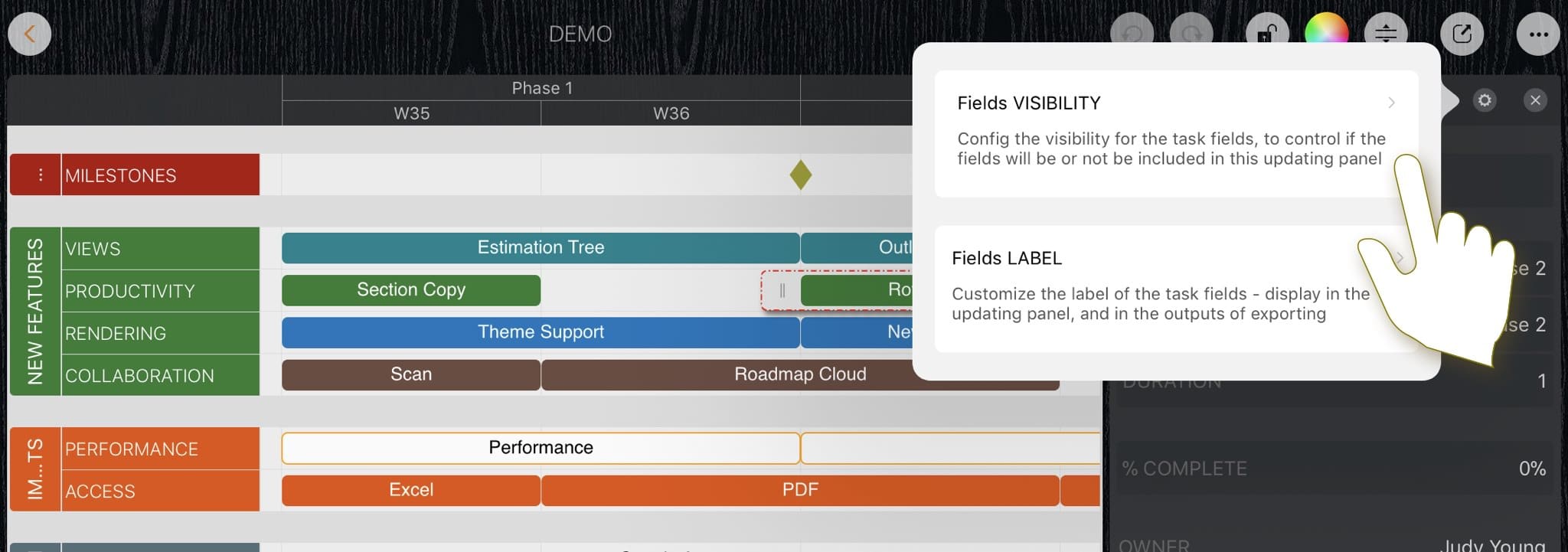Viewport: 1568px width, 552px height.
Task: Click the gear settings icon in panel
Action: [1485, 100]
